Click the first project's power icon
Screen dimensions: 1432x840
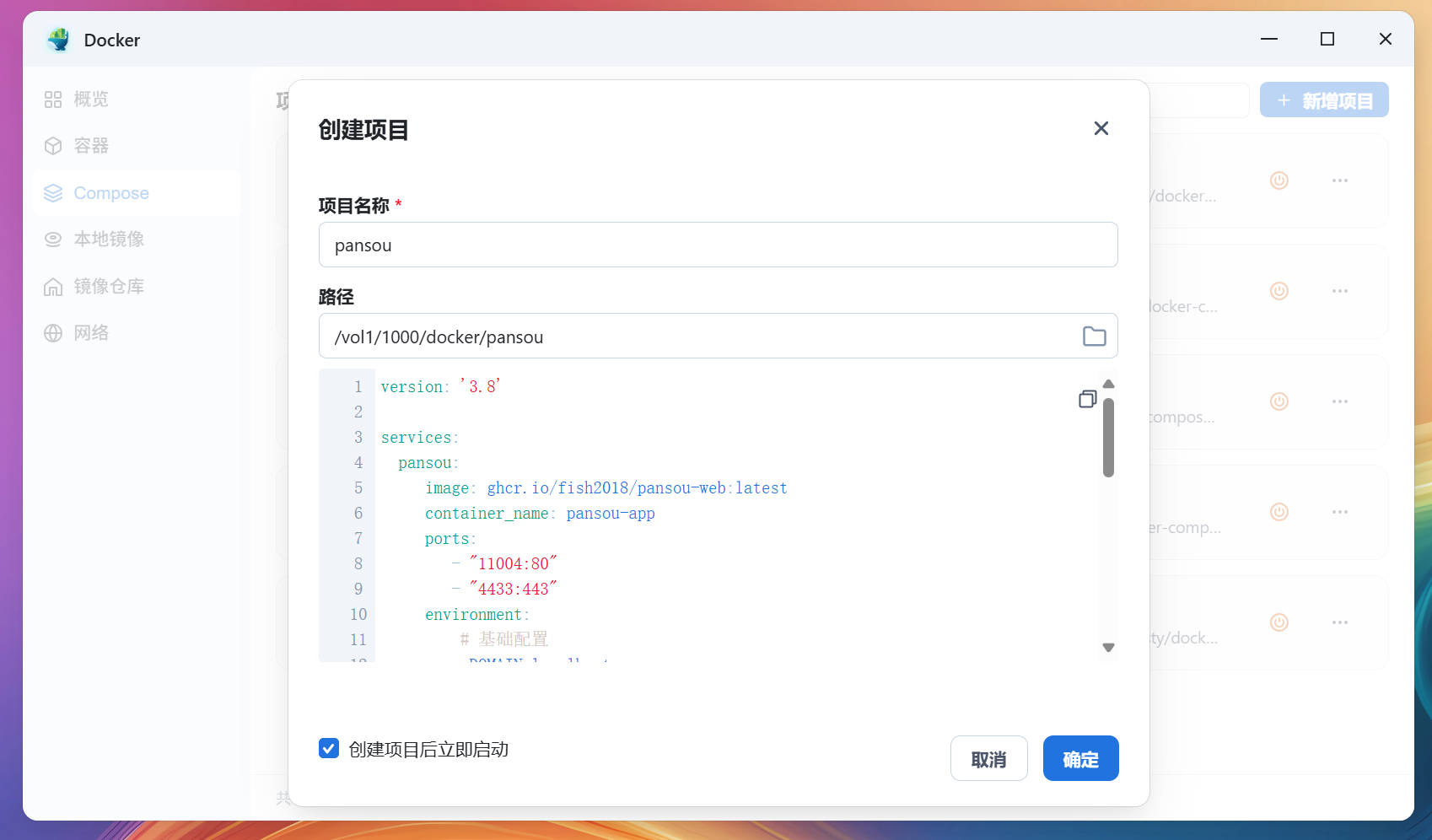[x=1279, y=180]
